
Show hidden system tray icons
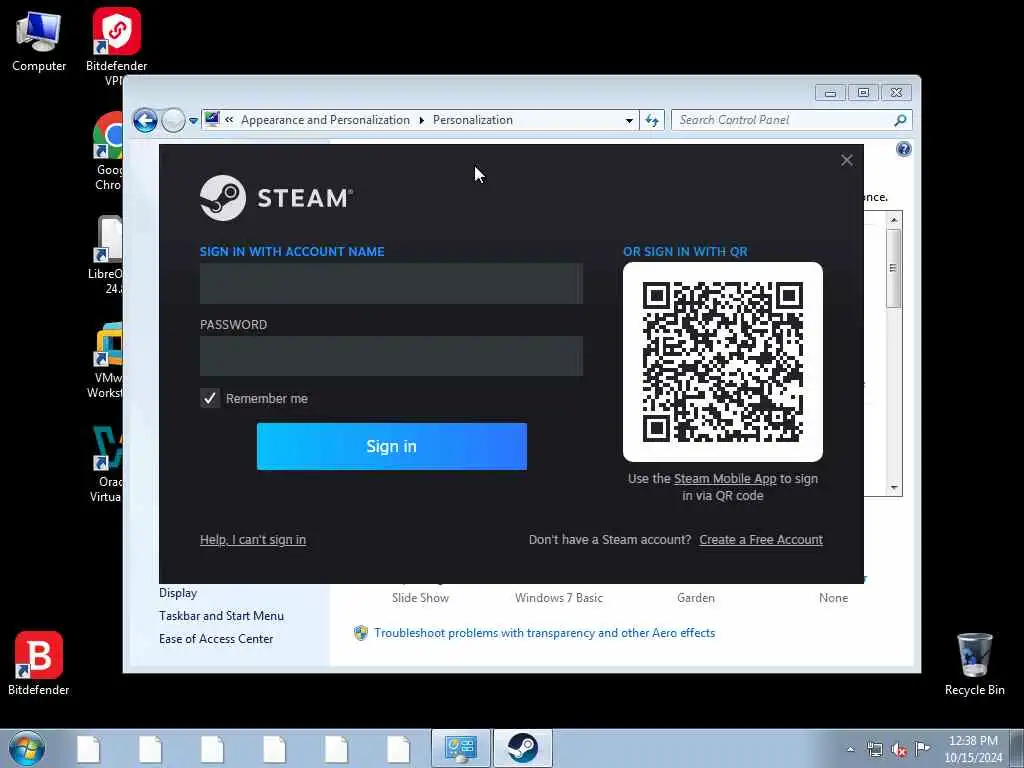850,749
